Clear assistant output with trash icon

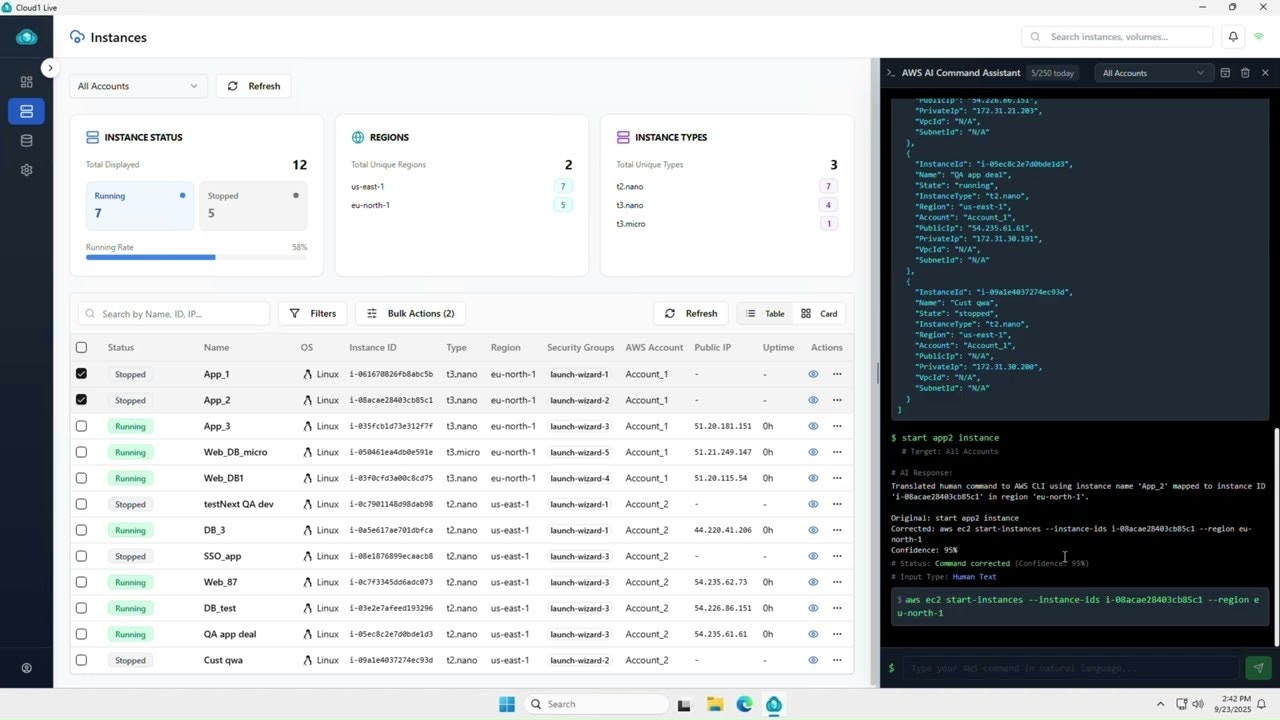[1245, 73]
